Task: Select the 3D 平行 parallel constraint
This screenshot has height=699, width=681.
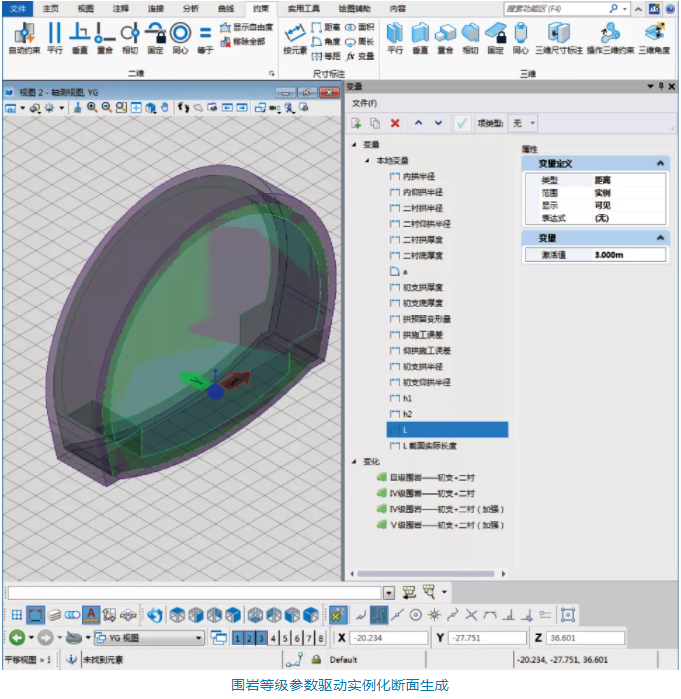Action: 395,38
